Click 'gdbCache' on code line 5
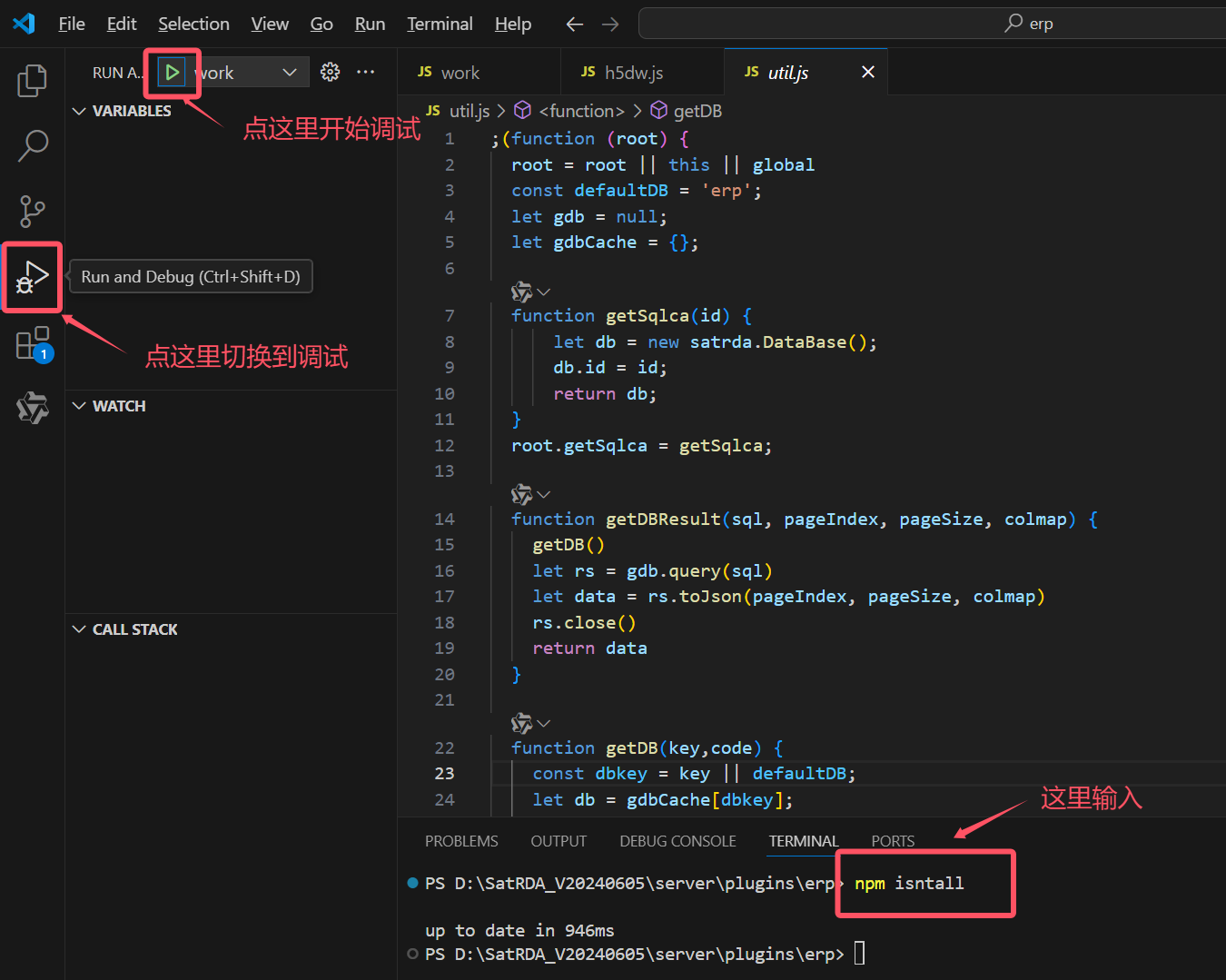Screen dimensions: 1226x980 coord(595,243)
